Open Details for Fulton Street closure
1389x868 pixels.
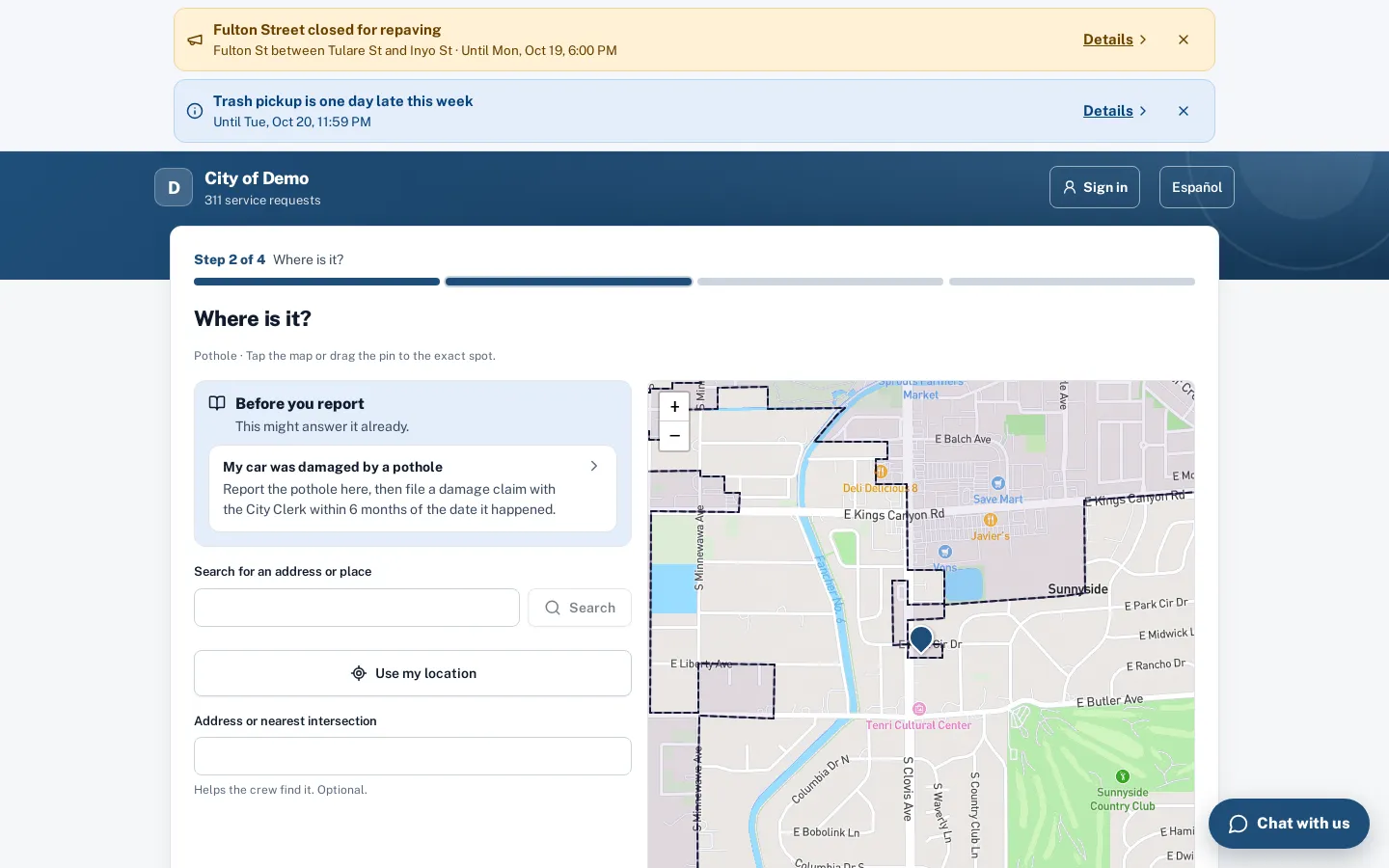click(1115, 40)
